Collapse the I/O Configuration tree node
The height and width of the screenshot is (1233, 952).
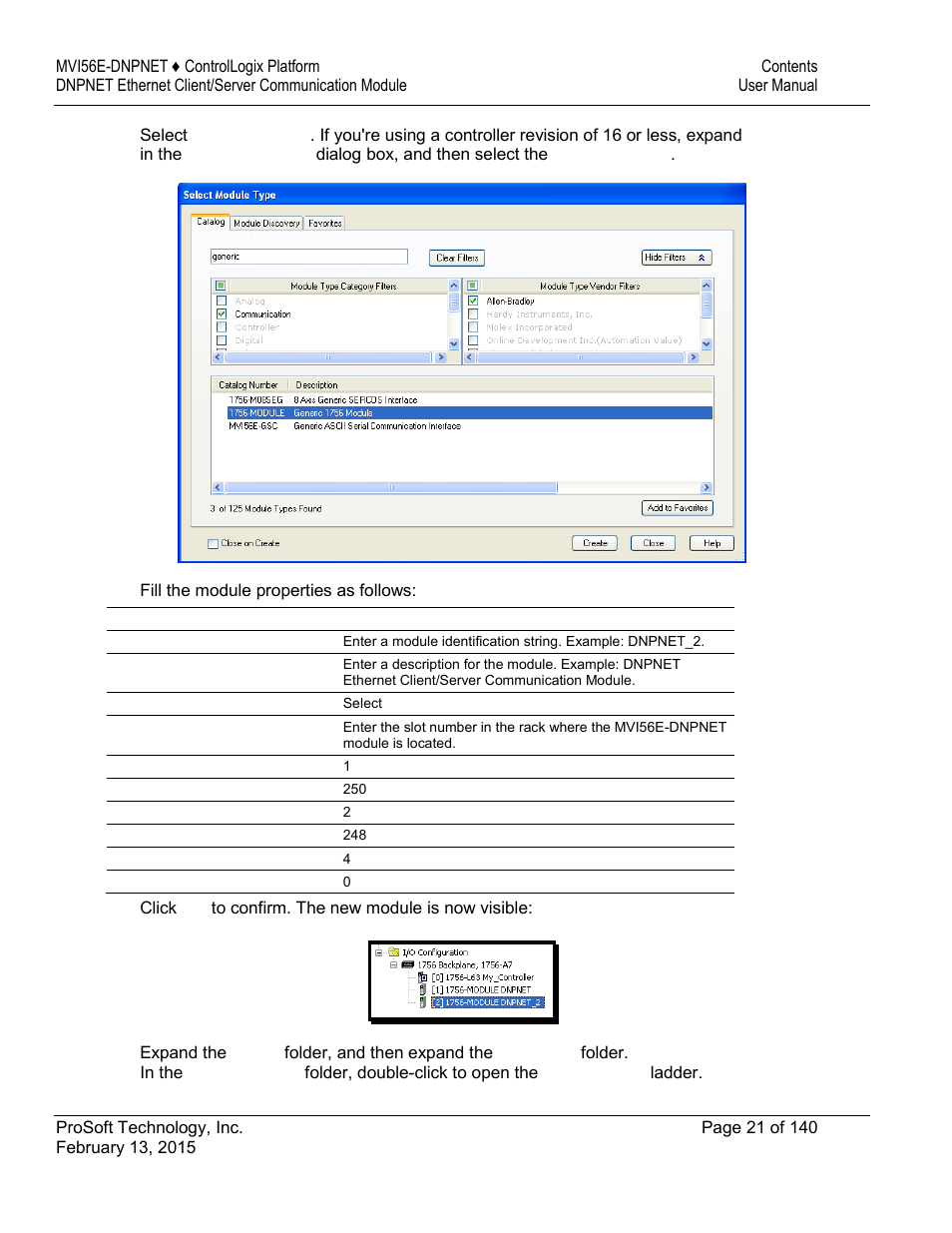[379, 952]
